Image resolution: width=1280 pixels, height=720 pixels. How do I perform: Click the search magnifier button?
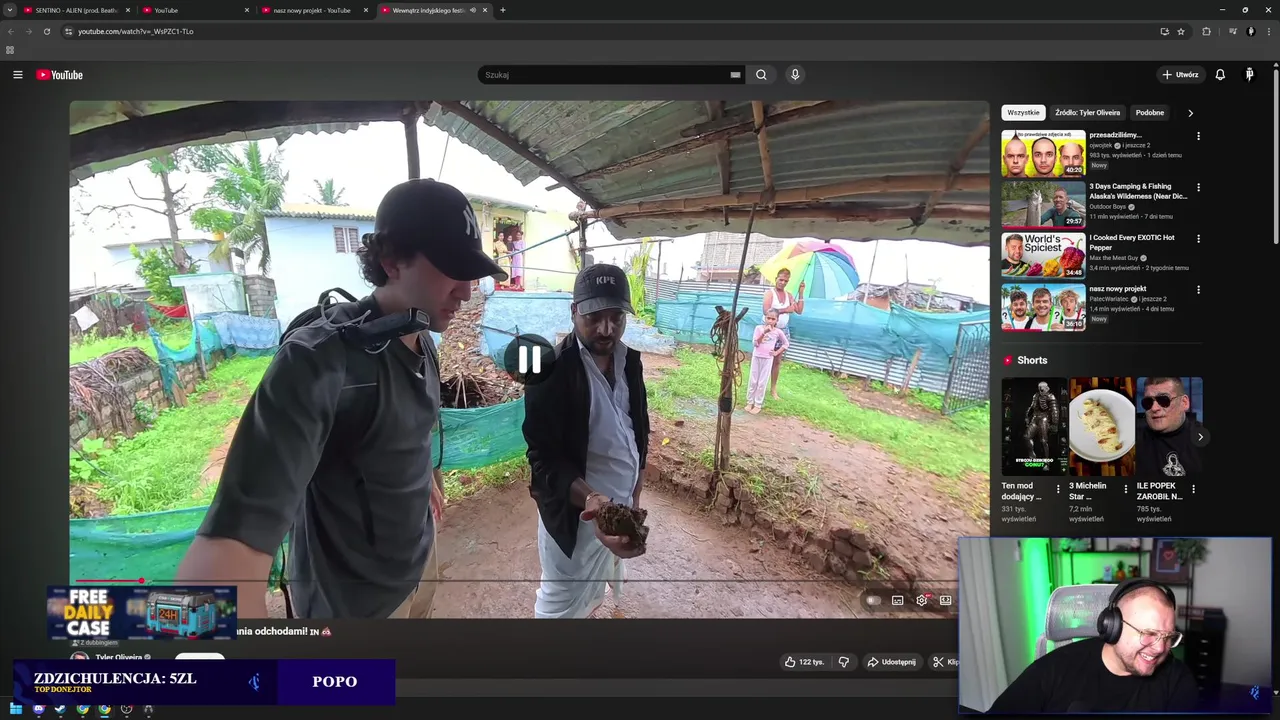click(x=761, y=75)
